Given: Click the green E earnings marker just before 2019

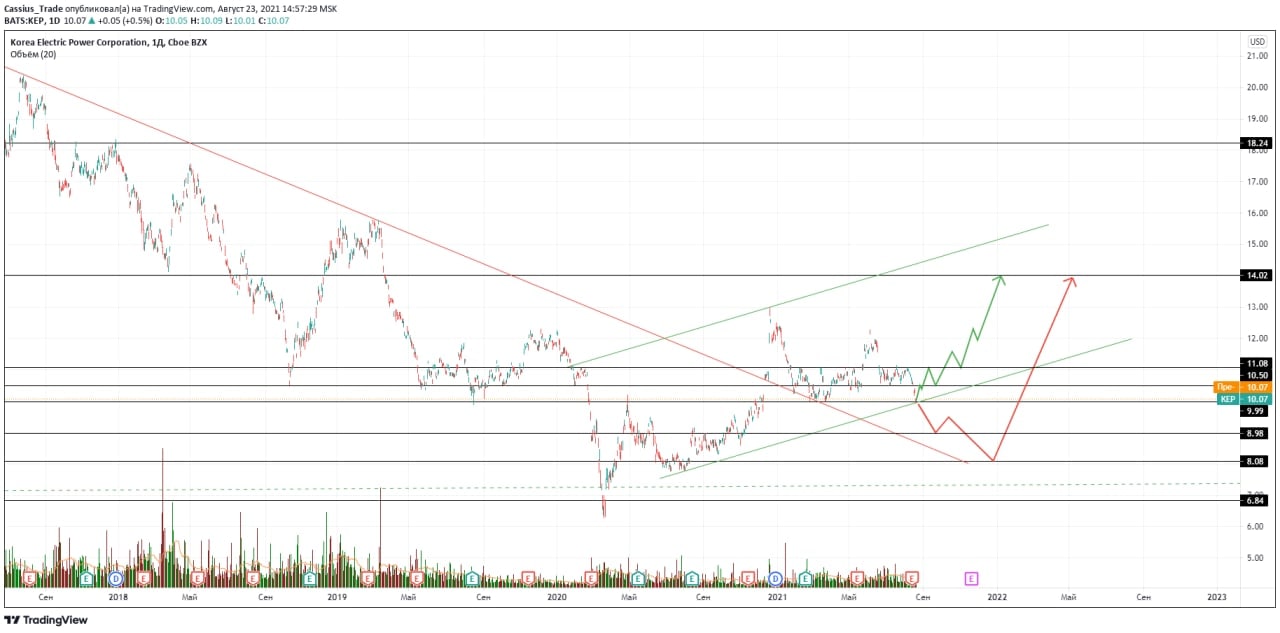Looking at the screenshot, I should click(x=310, y=579).
